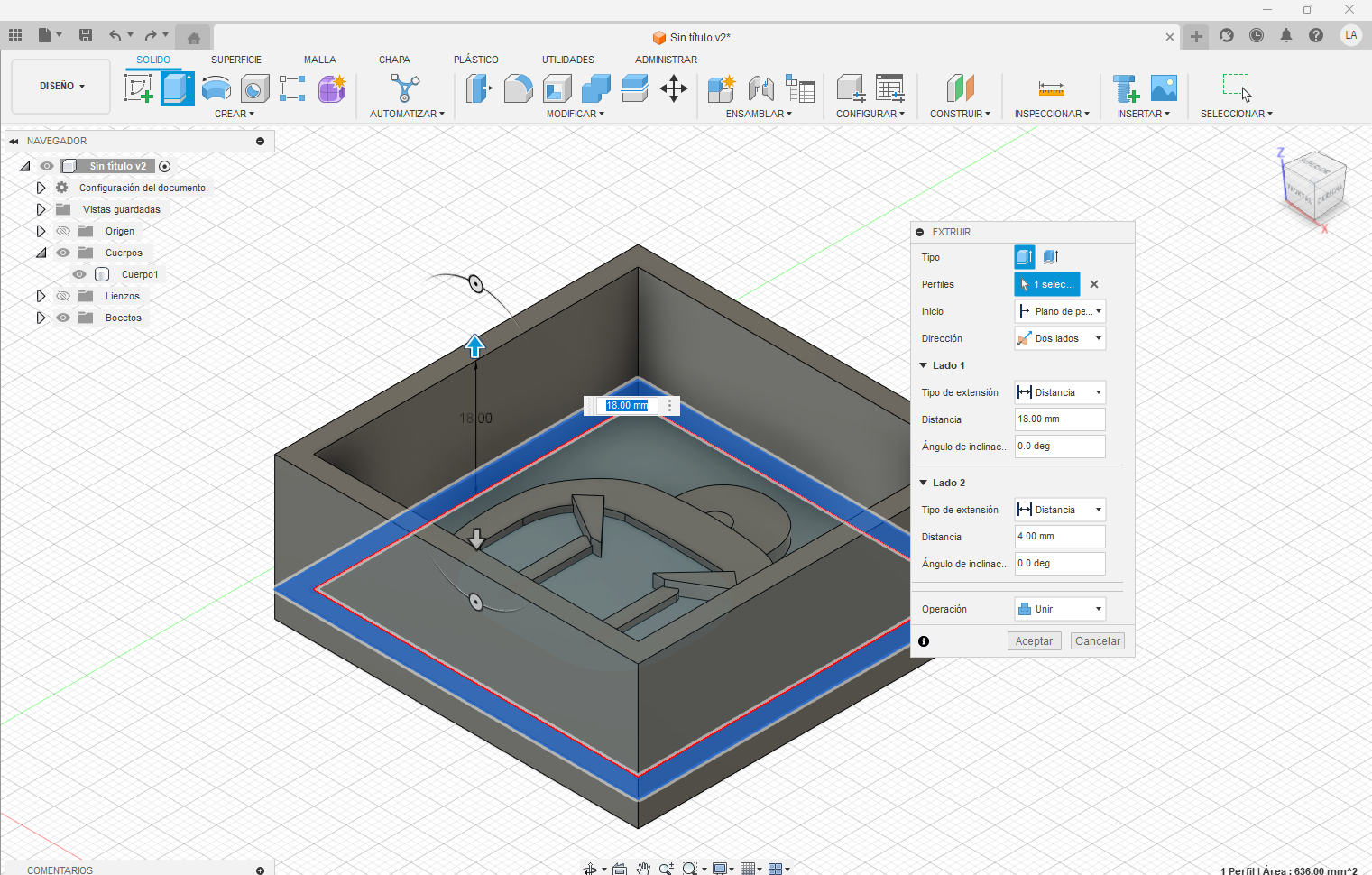Image resolution: width=1372 pixels, height=875 pixels.
Task: Select the Measure ruler icon
Action: click(x=1052, y=88)
